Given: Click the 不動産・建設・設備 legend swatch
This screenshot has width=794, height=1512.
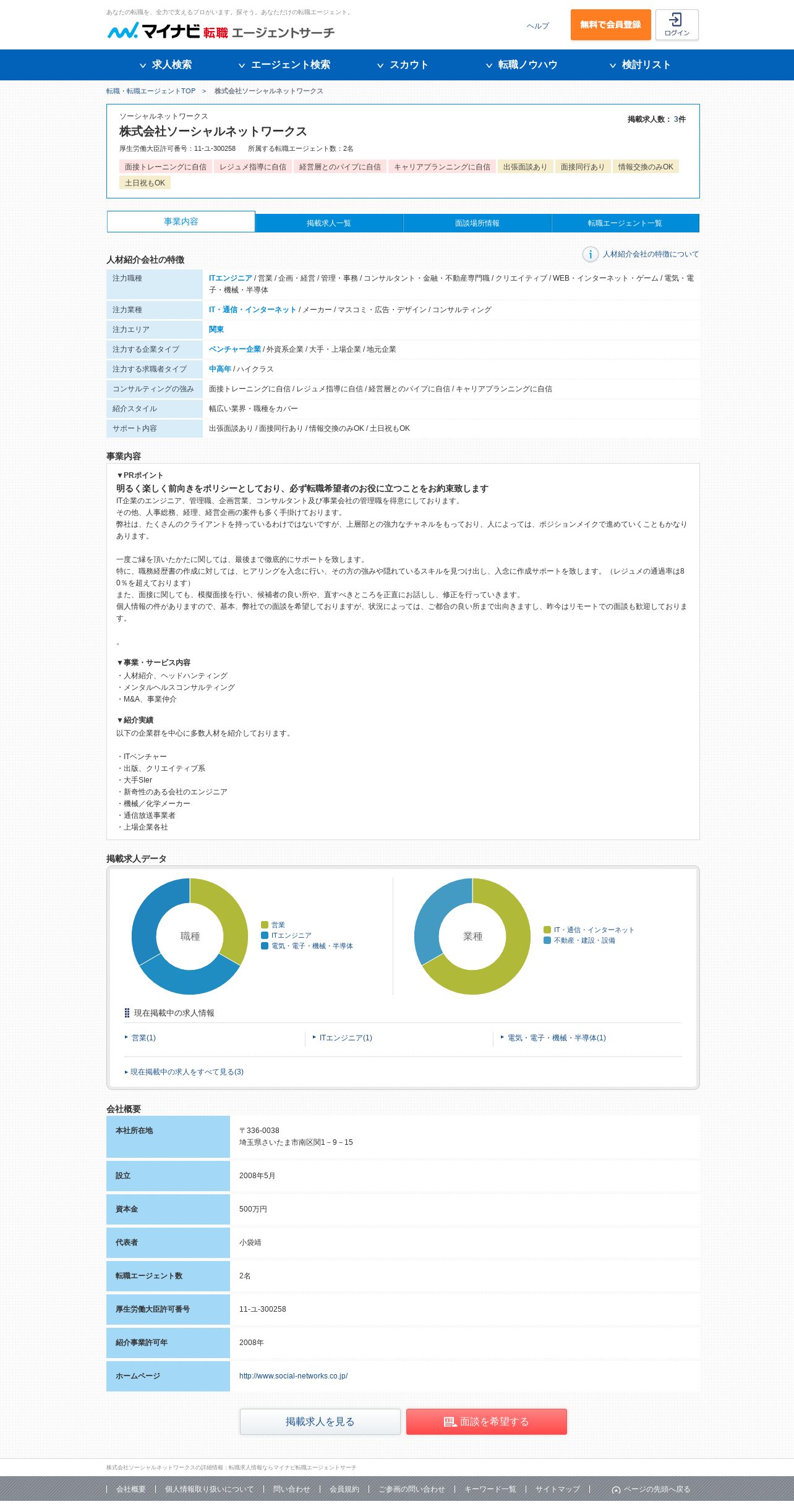Looking at the screenshot, I should pyautogui.click(x=547, y=940).
